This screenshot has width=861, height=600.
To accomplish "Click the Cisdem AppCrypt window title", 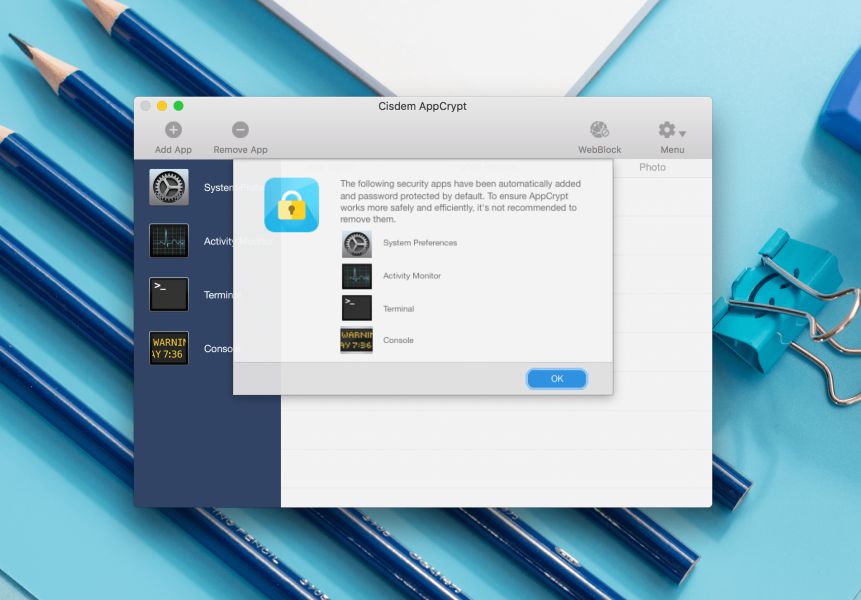I will [422, 106].
